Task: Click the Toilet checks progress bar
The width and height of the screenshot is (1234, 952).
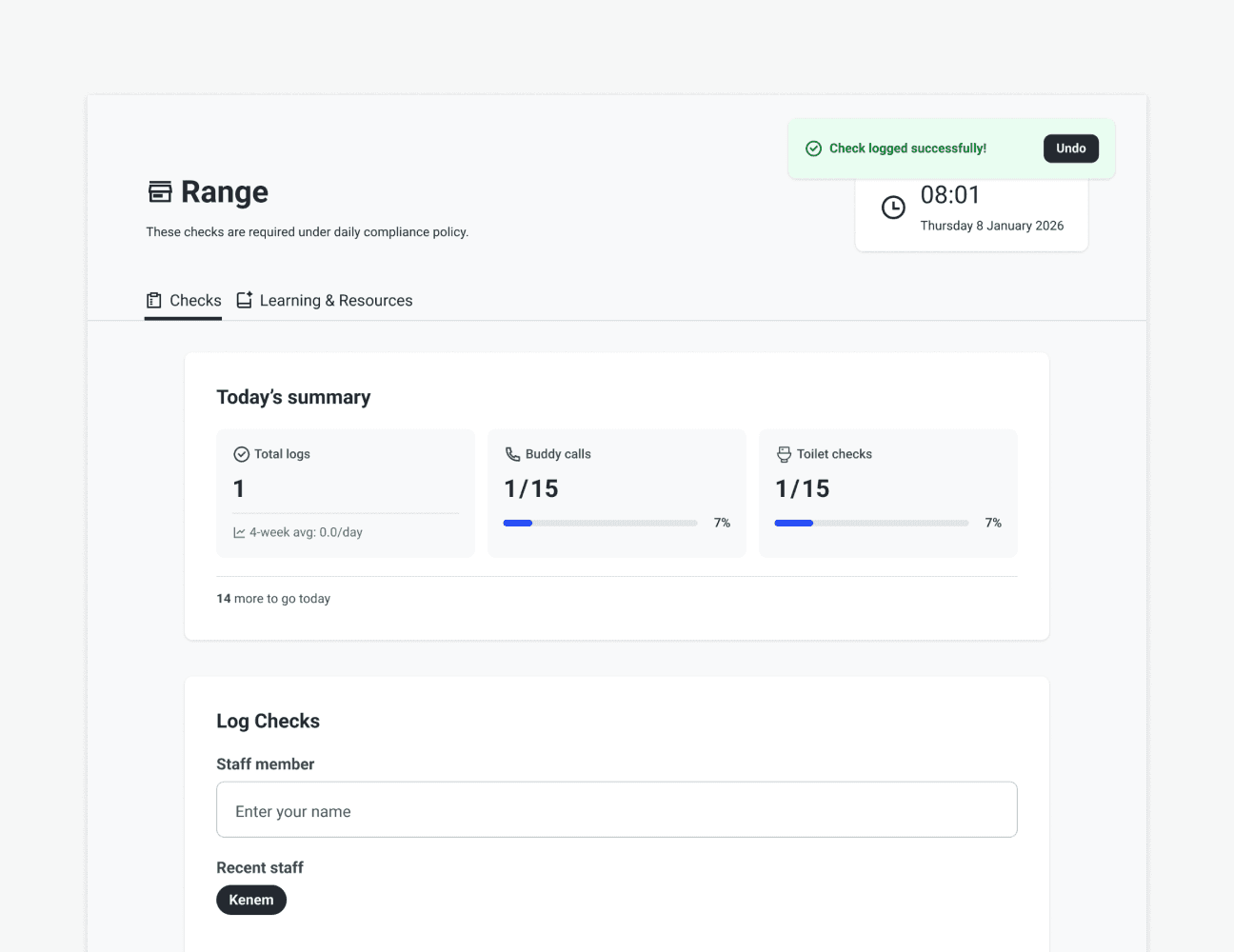Action: coord(871,523)
